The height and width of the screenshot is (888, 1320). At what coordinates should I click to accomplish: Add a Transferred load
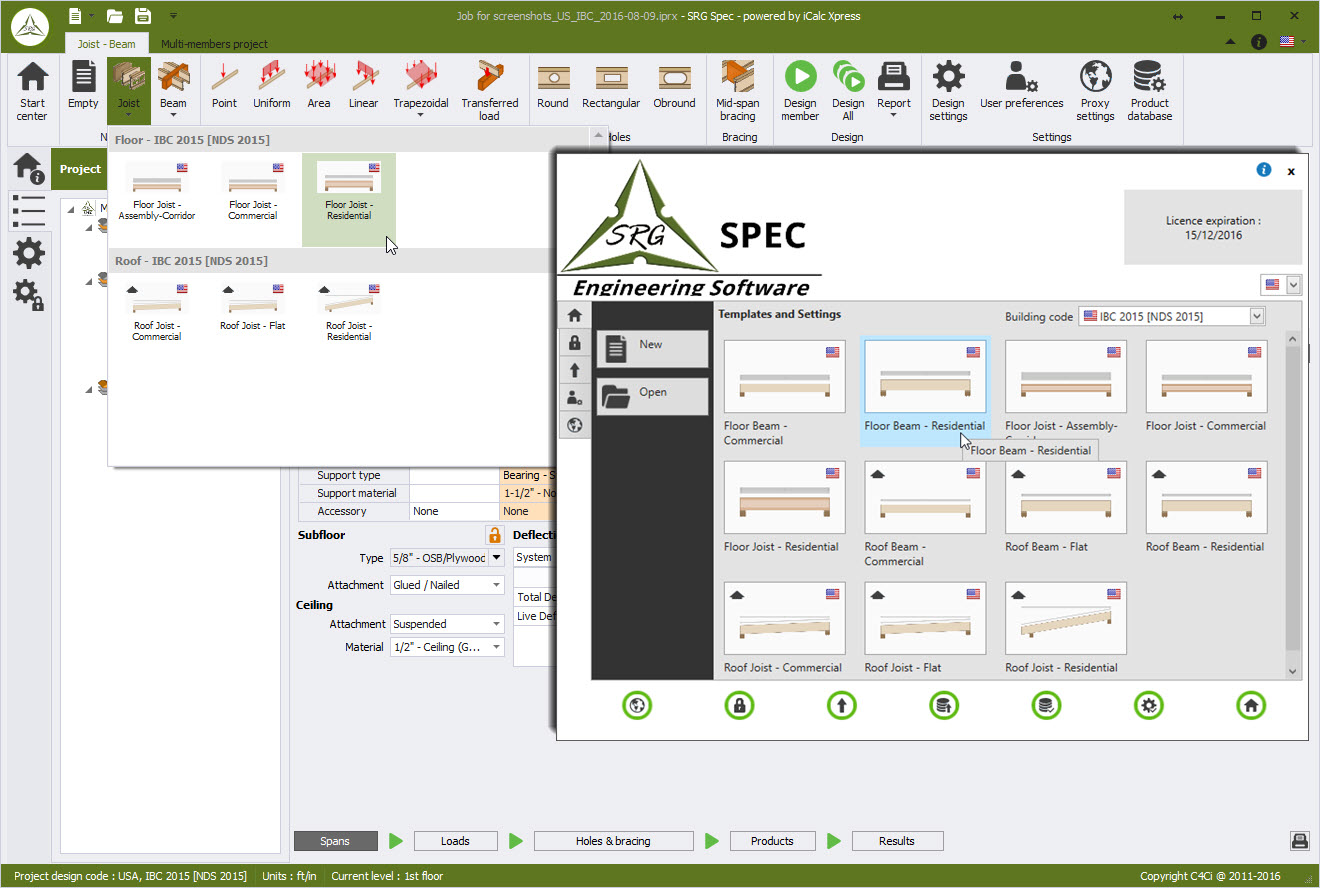pyautogui.click(x=489, y=91)
